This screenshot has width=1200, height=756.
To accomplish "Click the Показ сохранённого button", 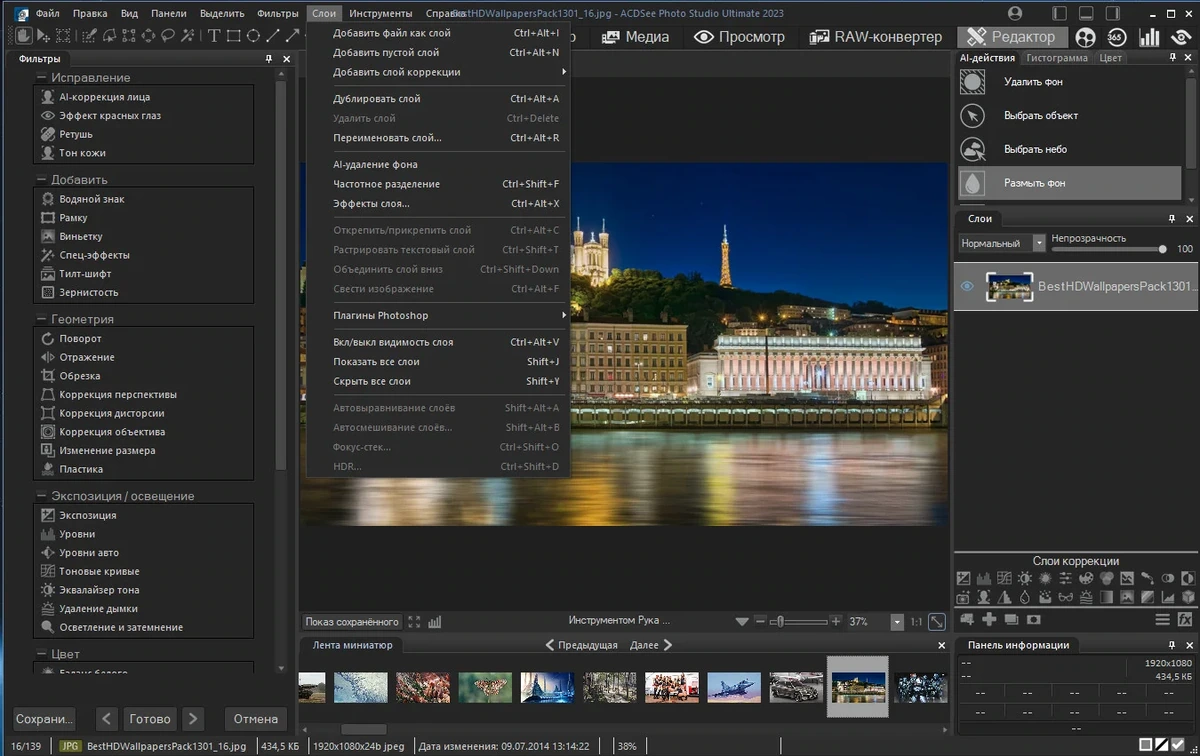I will 352,622.
